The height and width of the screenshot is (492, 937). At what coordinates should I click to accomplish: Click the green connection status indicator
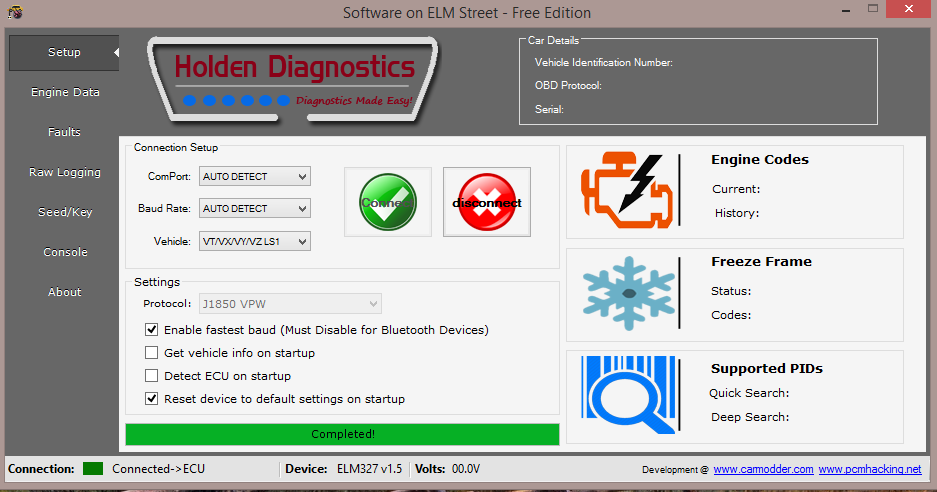[93, 469]
